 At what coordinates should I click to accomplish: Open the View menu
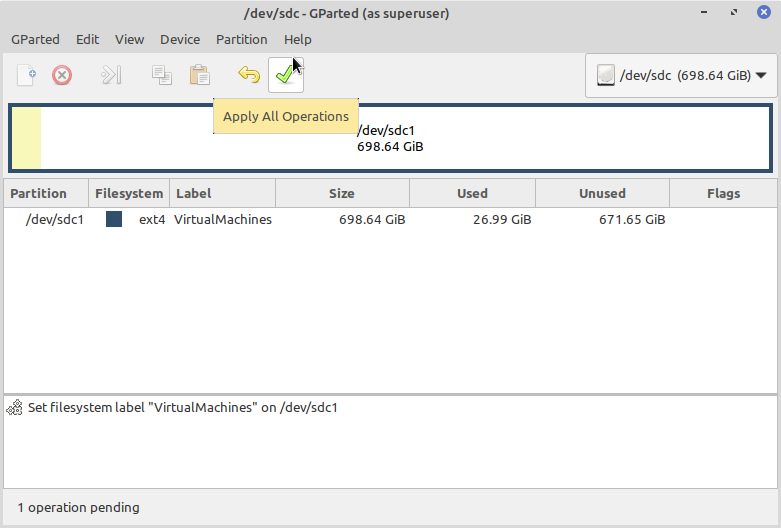[129, 39]
